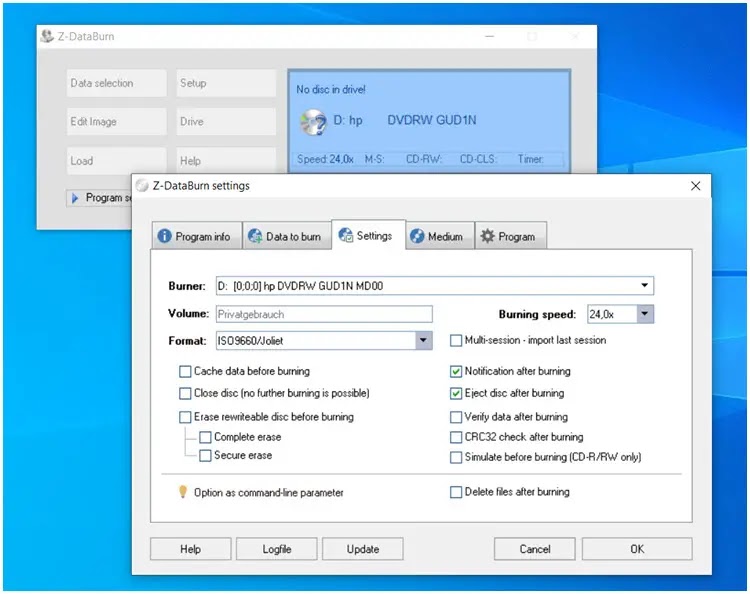Click the "Speed: 24,0x" status entry

click(325, 159)
